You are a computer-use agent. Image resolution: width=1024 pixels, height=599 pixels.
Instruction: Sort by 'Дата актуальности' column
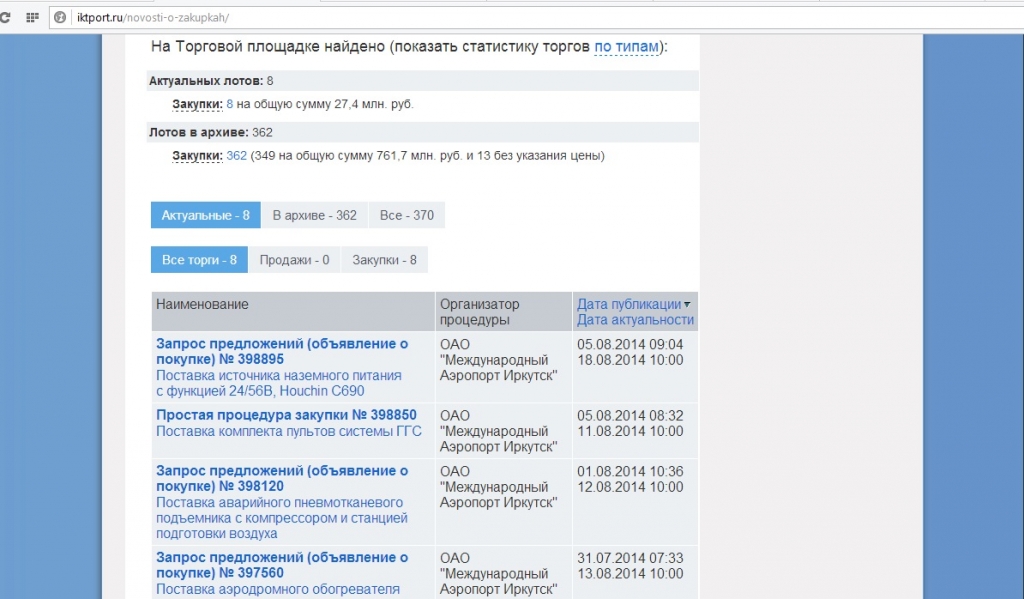tap(635, 320)
